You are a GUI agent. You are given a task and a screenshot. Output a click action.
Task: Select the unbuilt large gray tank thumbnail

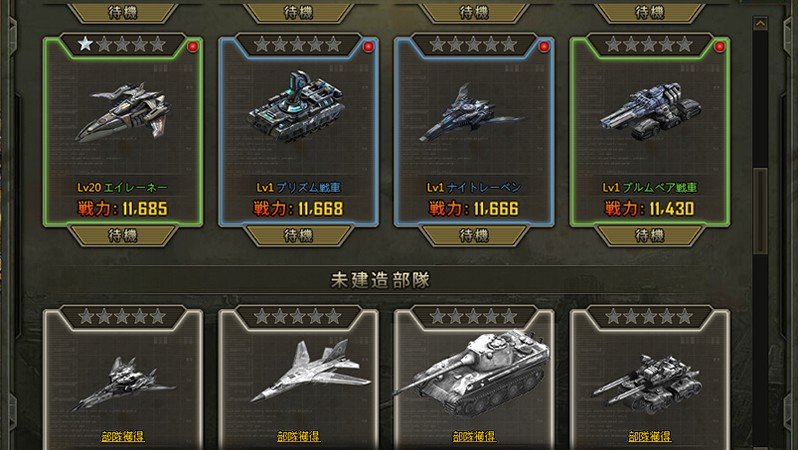472,371
